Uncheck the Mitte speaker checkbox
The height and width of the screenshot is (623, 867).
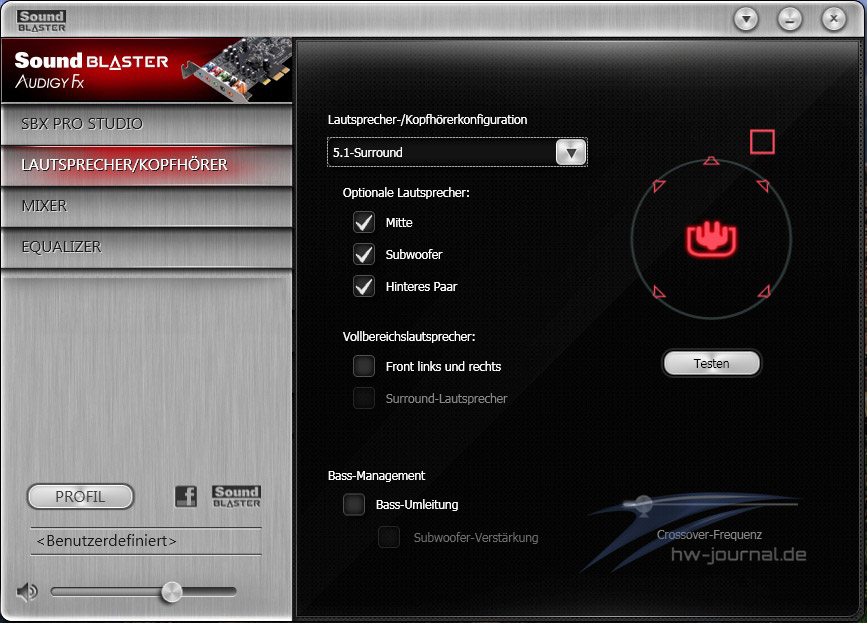point(364,222)
